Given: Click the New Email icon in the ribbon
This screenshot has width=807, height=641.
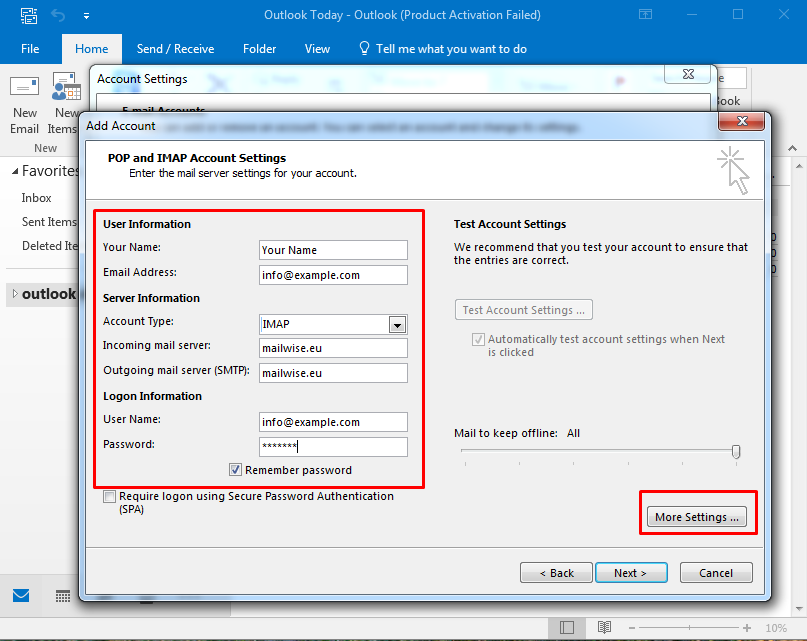Looking at the screenshot, I should [x=24, y=86].
